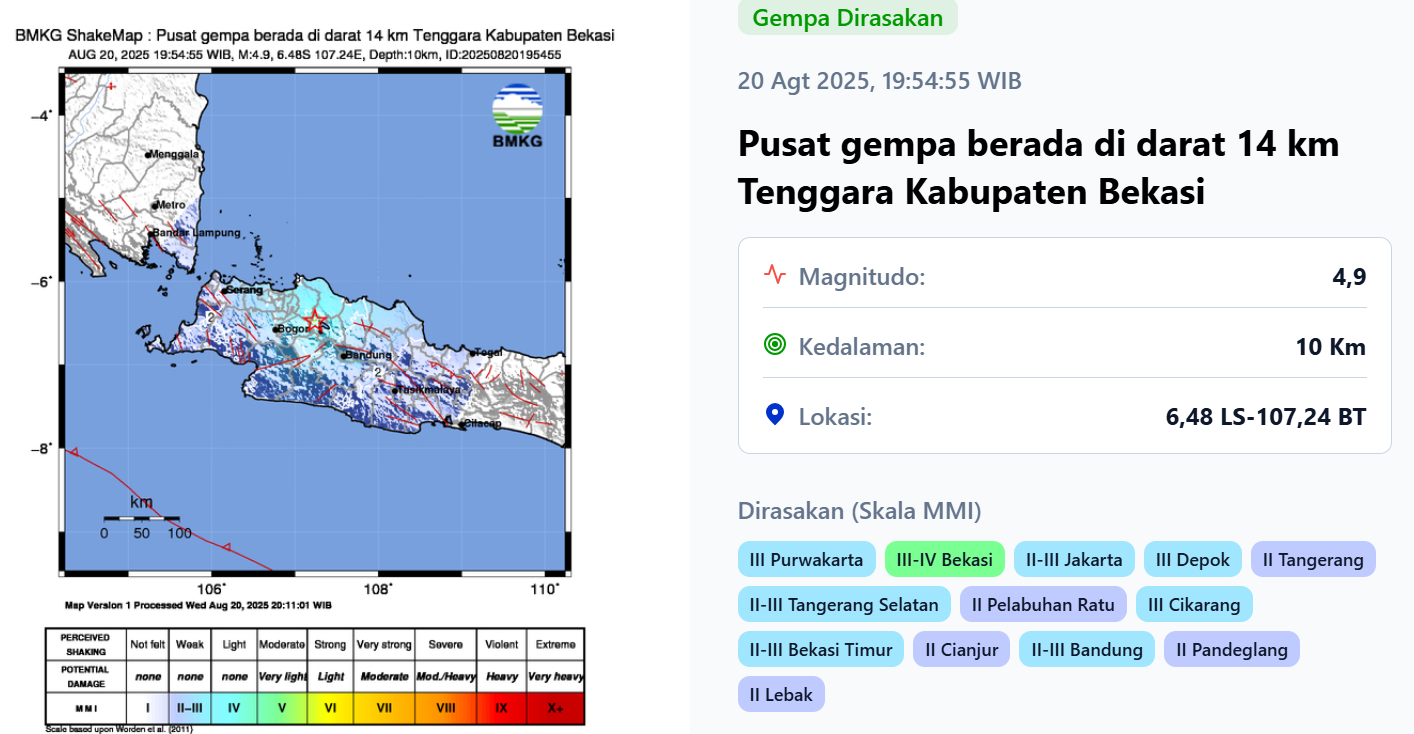Viewport: 1414px width, 734px height.
Task: Click the II-III Jakarta chip
Action: [1074, 559]
